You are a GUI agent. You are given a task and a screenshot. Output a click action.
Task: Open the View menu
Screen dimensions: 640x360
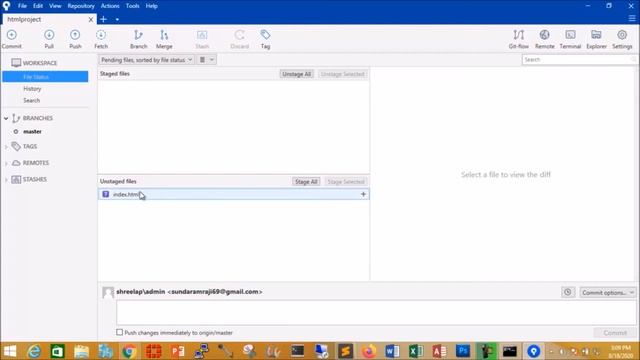tap(55, 6)
